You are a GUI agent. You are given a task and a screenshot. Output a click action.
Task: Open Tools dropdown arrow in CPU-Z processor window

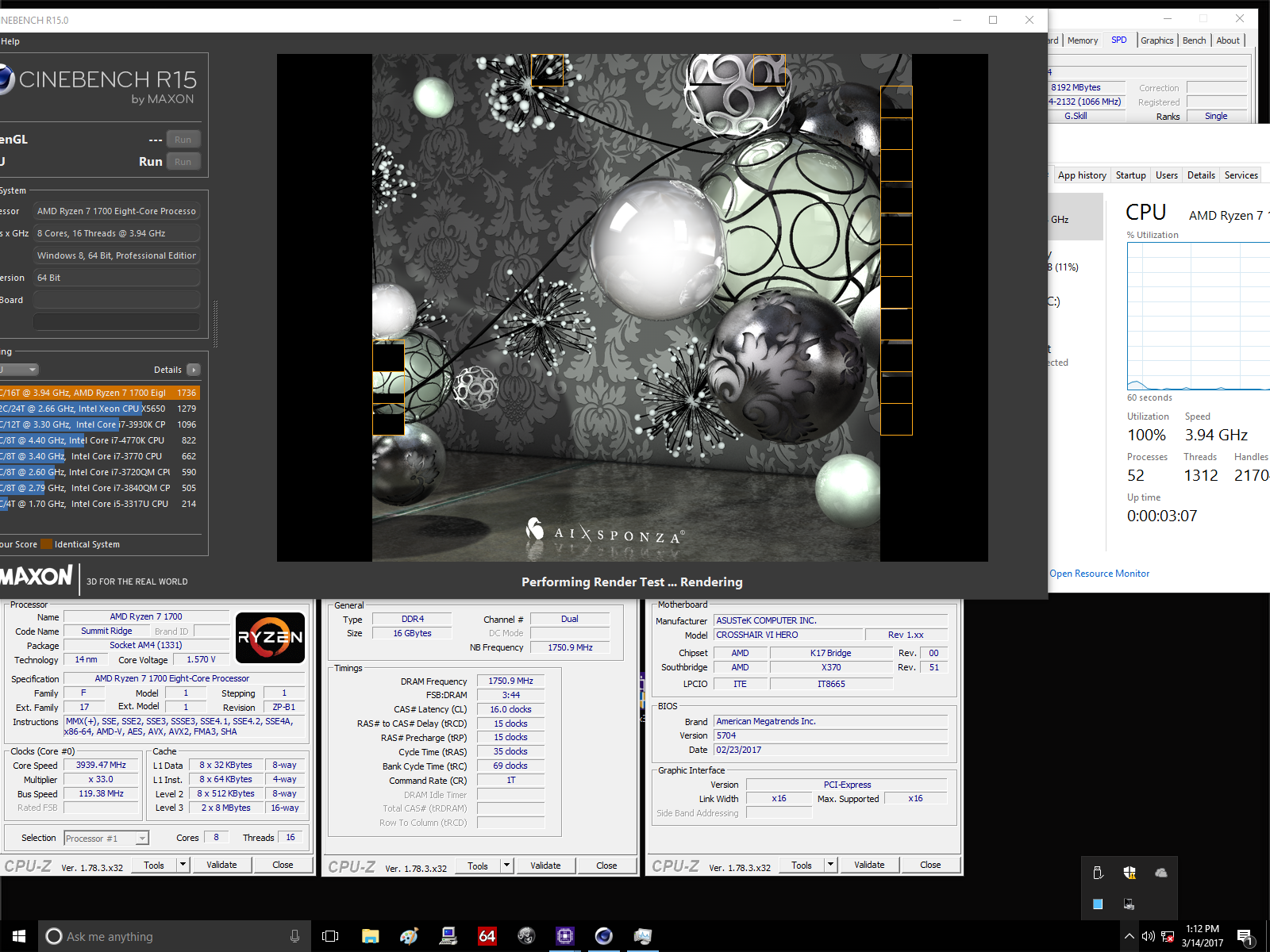[183, 865]
